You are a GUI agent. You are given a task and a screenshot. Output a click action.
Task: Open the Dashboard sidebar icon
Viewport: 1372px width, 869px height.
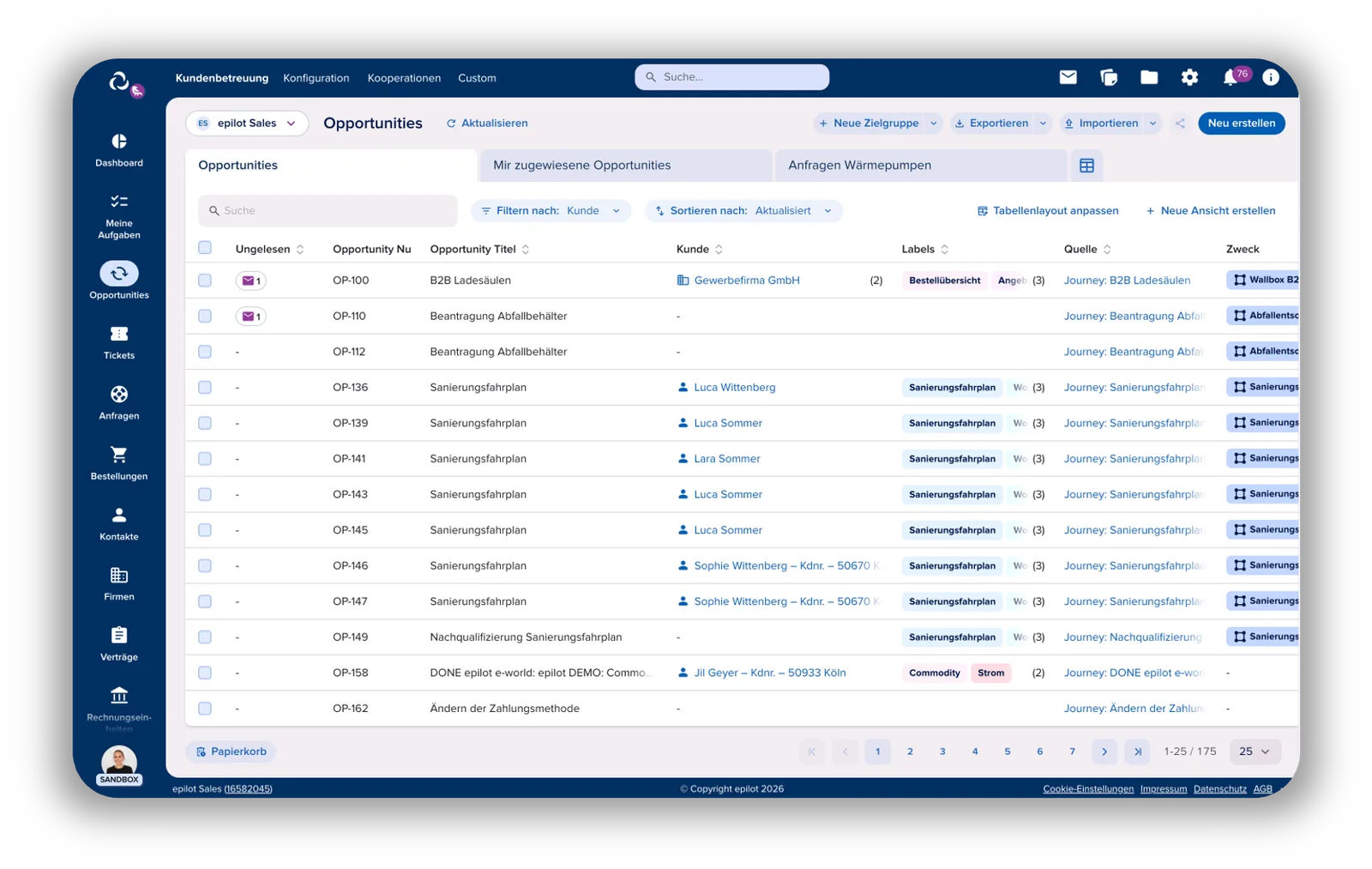(119, 142)
